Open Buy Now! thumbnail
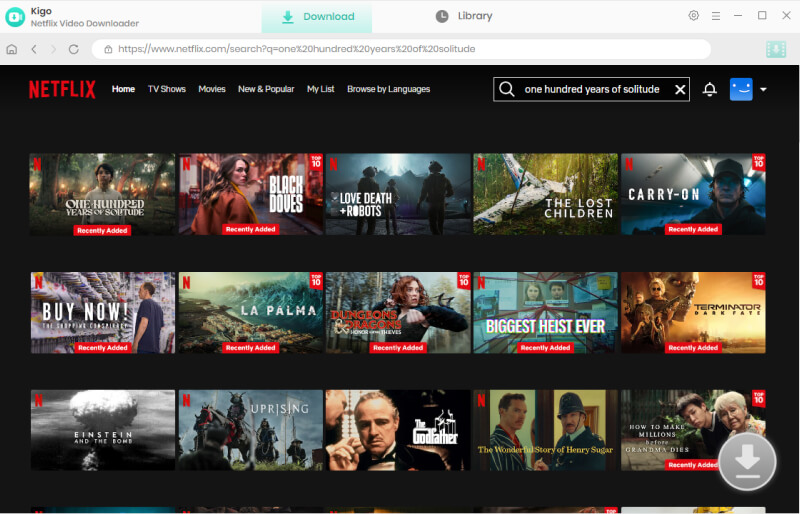The width and height of the screenshot is (800, 514). [103, 312]
